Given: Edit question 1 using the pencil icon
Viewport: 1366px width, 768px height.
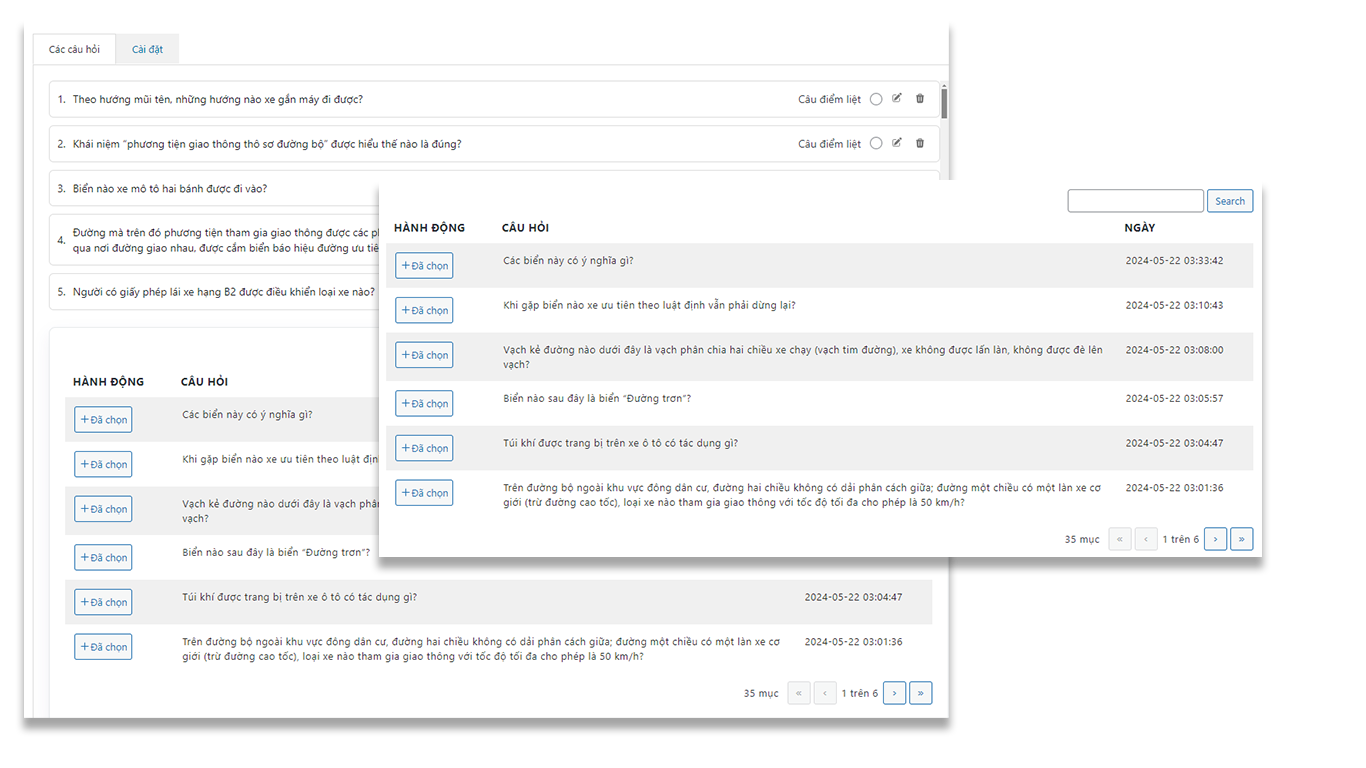Looking at the screenshot, I should 897,99.
